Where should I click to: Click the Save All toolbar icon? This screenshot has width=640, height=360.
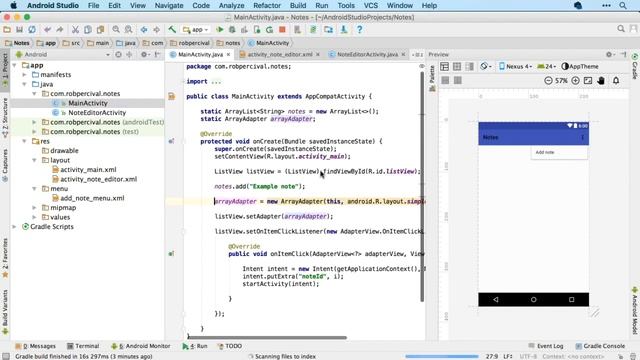[x=19, y=30]
